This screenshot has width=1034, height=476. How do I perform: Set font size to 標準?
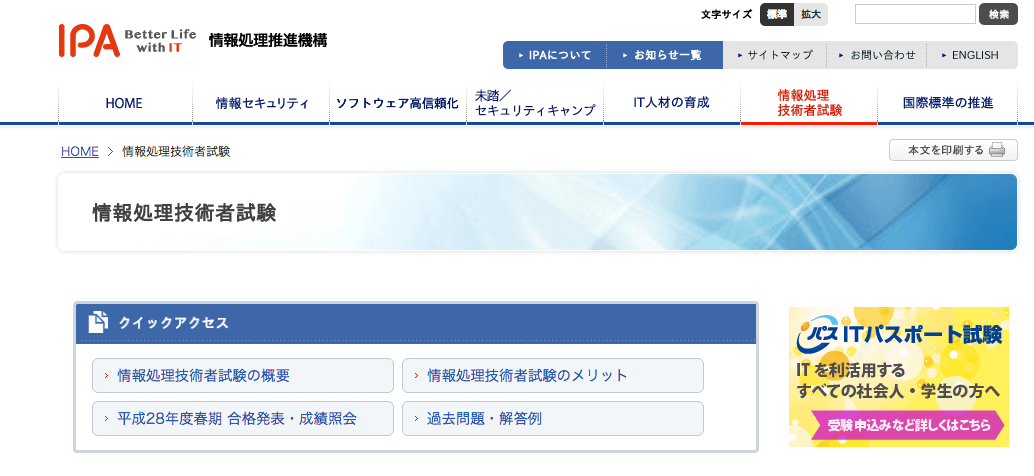pyautogui.click(x=777, y=15)
